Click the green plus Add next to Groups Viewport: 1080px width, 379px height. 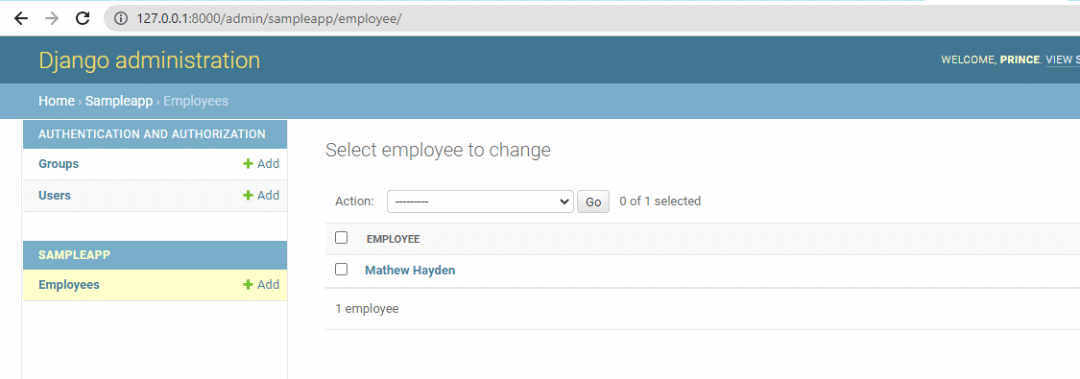click(x=261, y=164)
